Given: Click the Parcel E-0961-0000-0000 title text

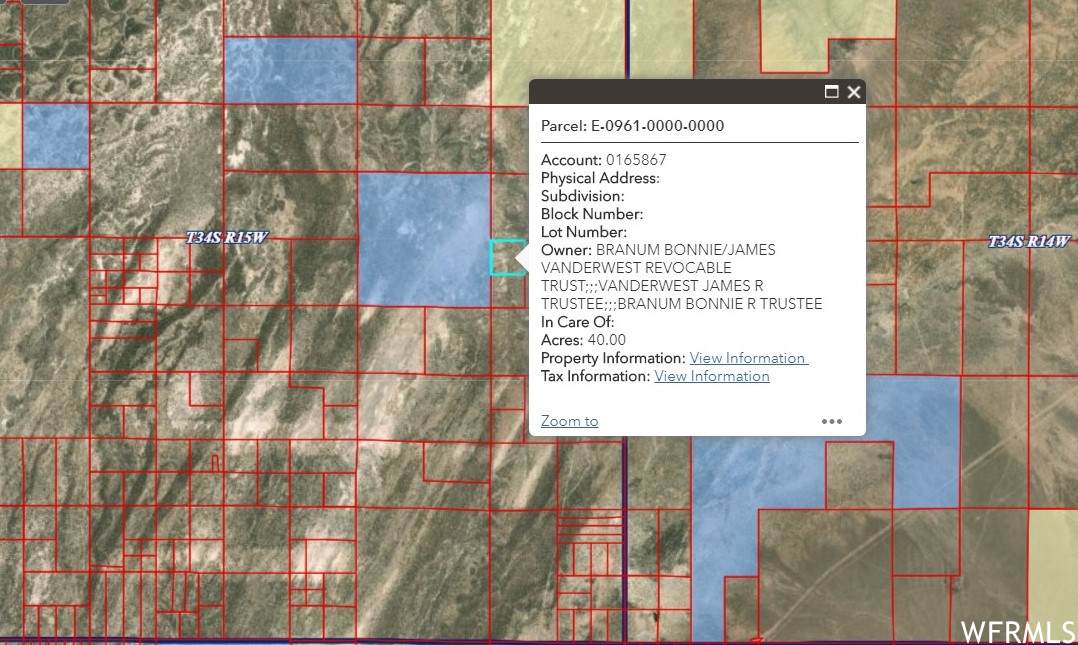Looking at the screenshot, I should [x=632, y=126].
